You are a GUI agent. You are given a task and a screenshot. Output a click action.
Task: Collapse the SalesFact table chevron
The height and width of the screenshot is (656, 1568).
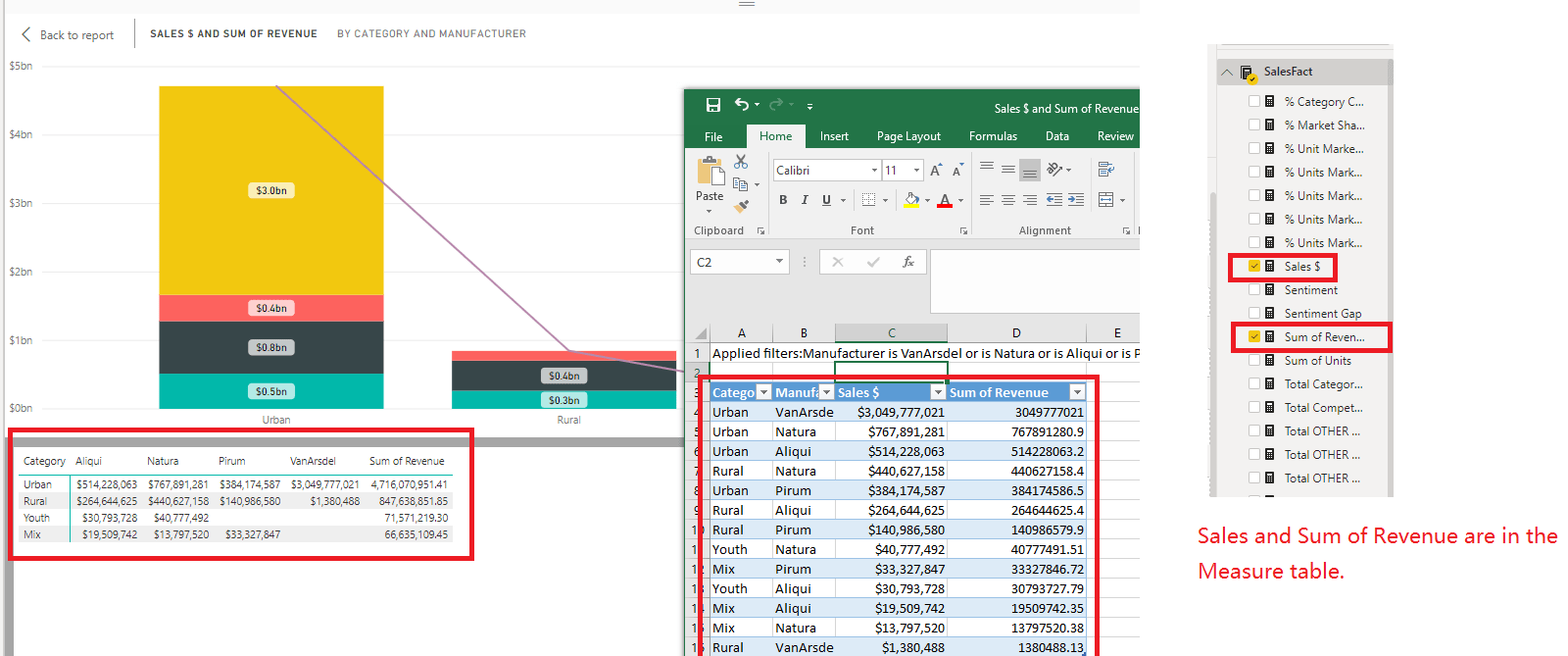(x=1227, y=72)
